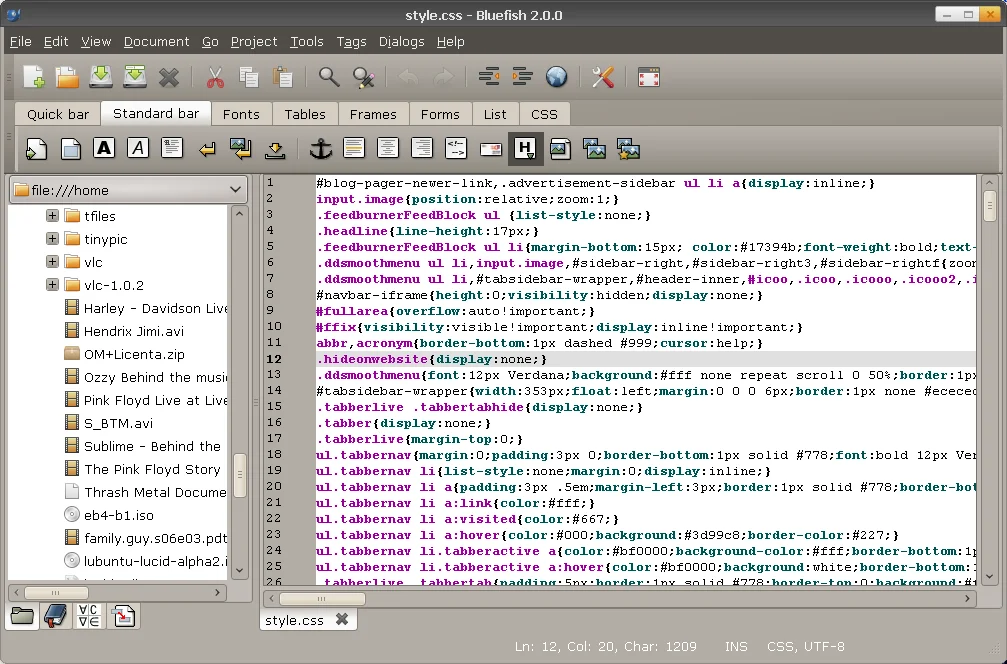Switch to the Tables tab
This screenshot has height=664, width=1007.
point(304,114)
